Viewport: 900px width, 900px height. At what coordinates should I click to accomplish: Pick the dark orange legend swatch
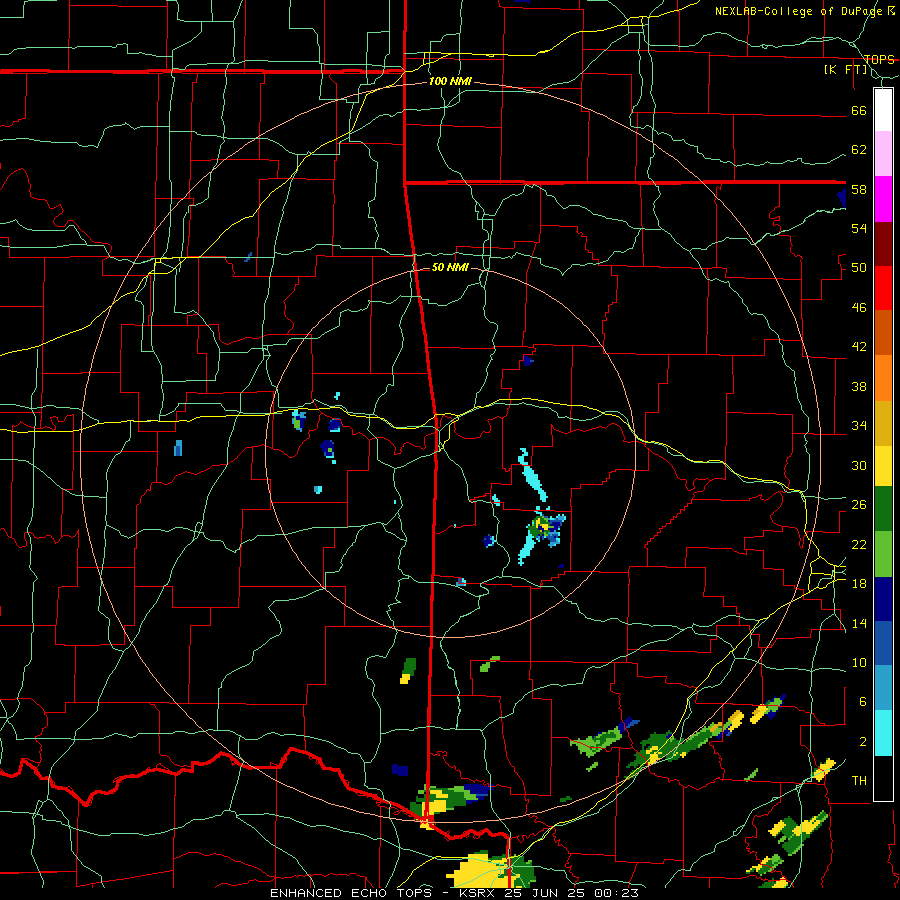tap(883, 332)
